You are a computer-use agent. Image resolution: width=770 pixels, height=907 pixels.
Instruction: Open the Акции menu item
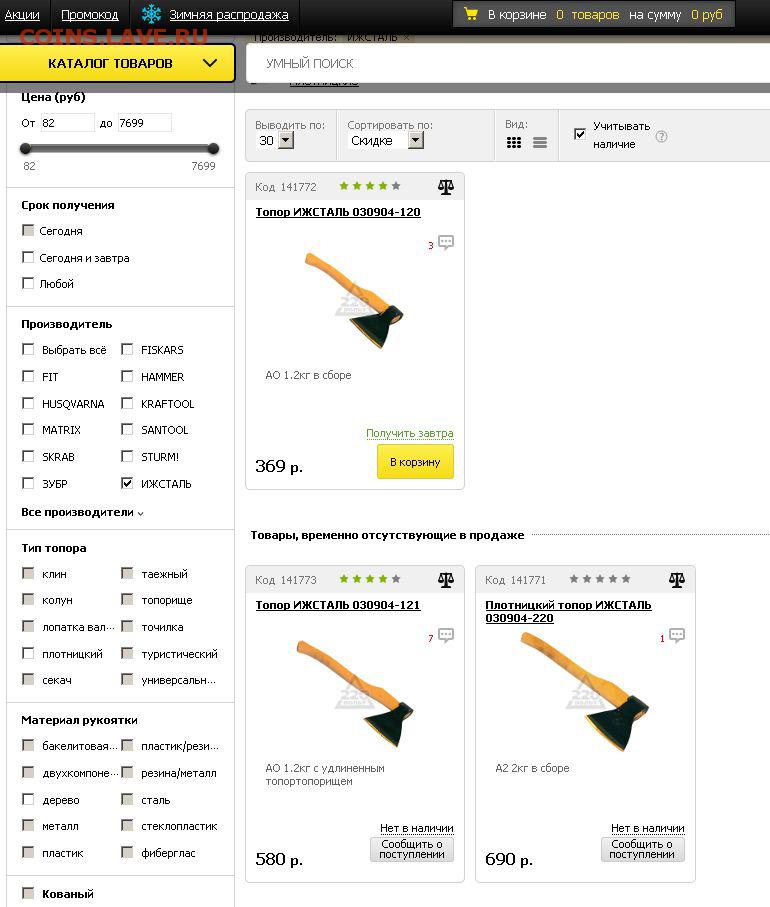pos(22,14)
